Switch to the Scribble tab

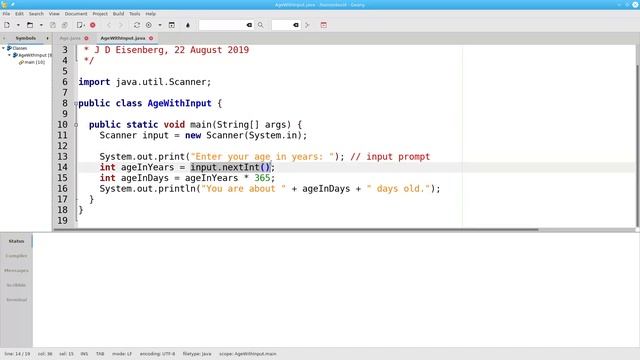16,285
